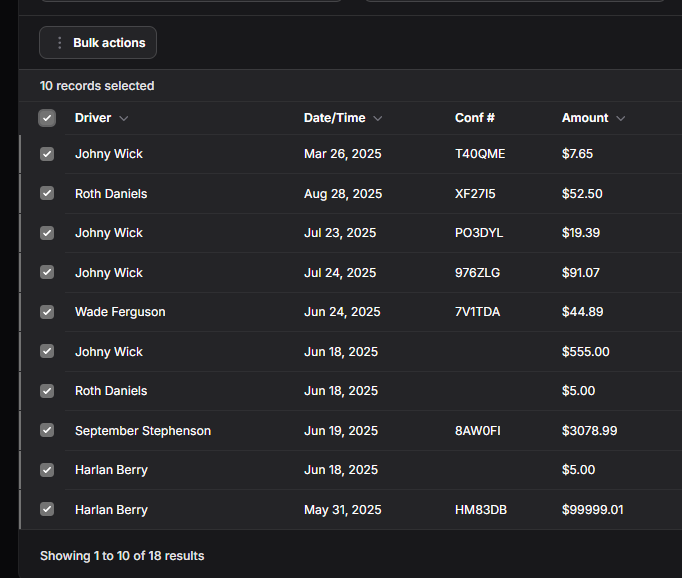The height and width of the screenshot is (578, 682).
Task: Click confirmation number HM83DB
Action: click(x=481, y=510)
